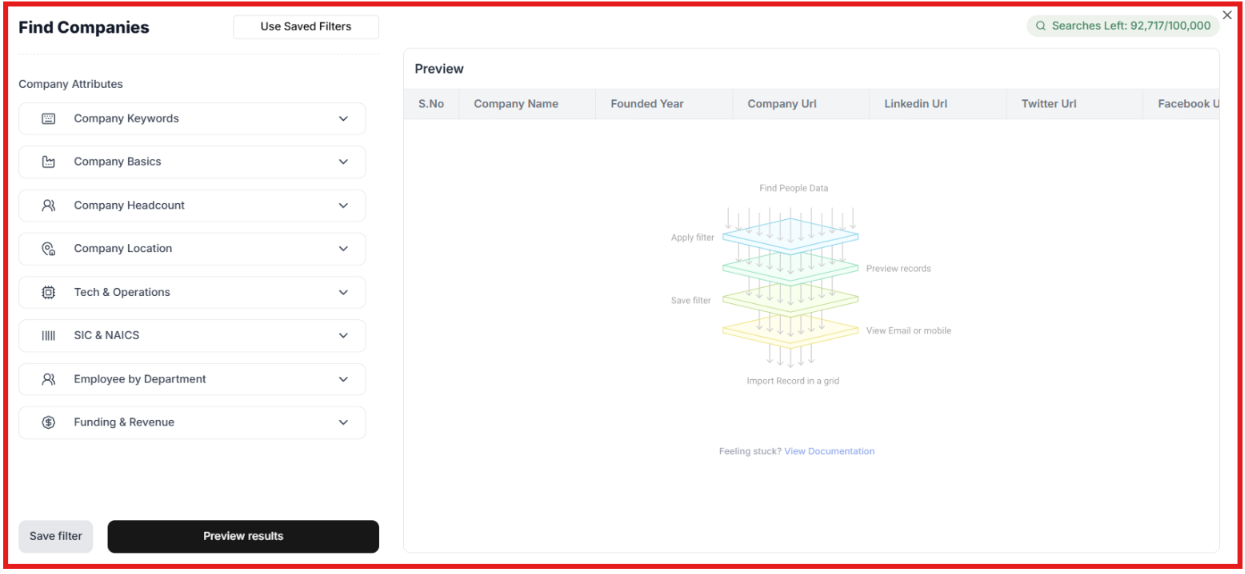Click the Tech & Operations chip icon
This screenshot has width=1245, height=574.
pyautogui.click(x=48, y=293)
